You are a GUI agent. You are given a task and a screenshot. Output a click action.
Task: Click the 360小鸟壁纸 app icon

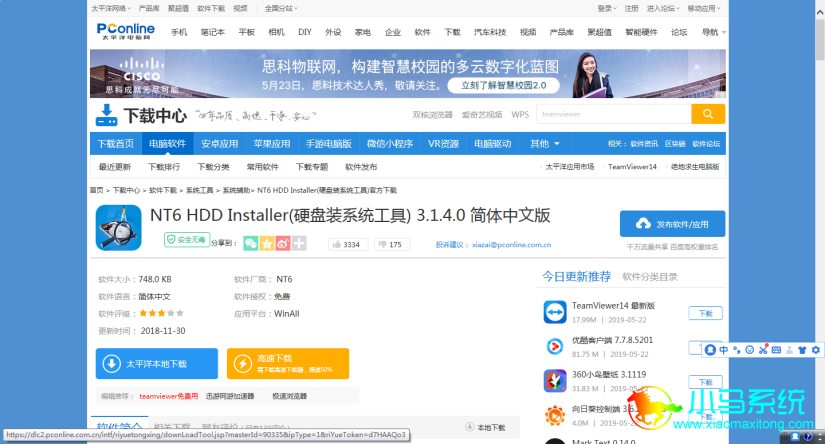[555, 381]
